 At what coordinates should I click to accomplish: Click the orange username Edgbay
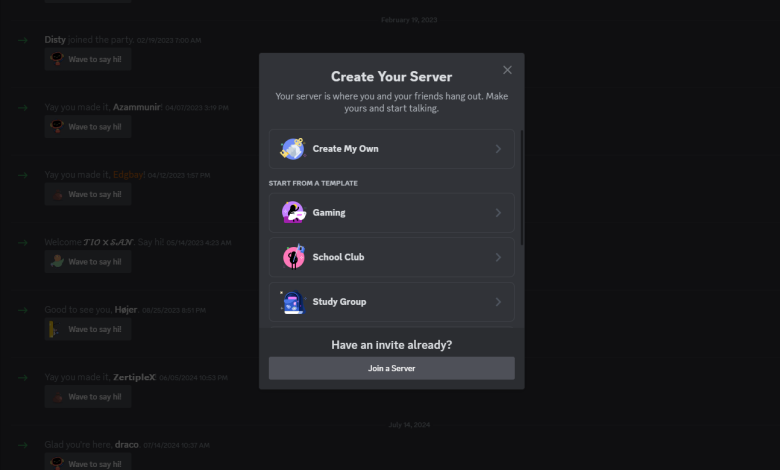(x=128, y=175)
